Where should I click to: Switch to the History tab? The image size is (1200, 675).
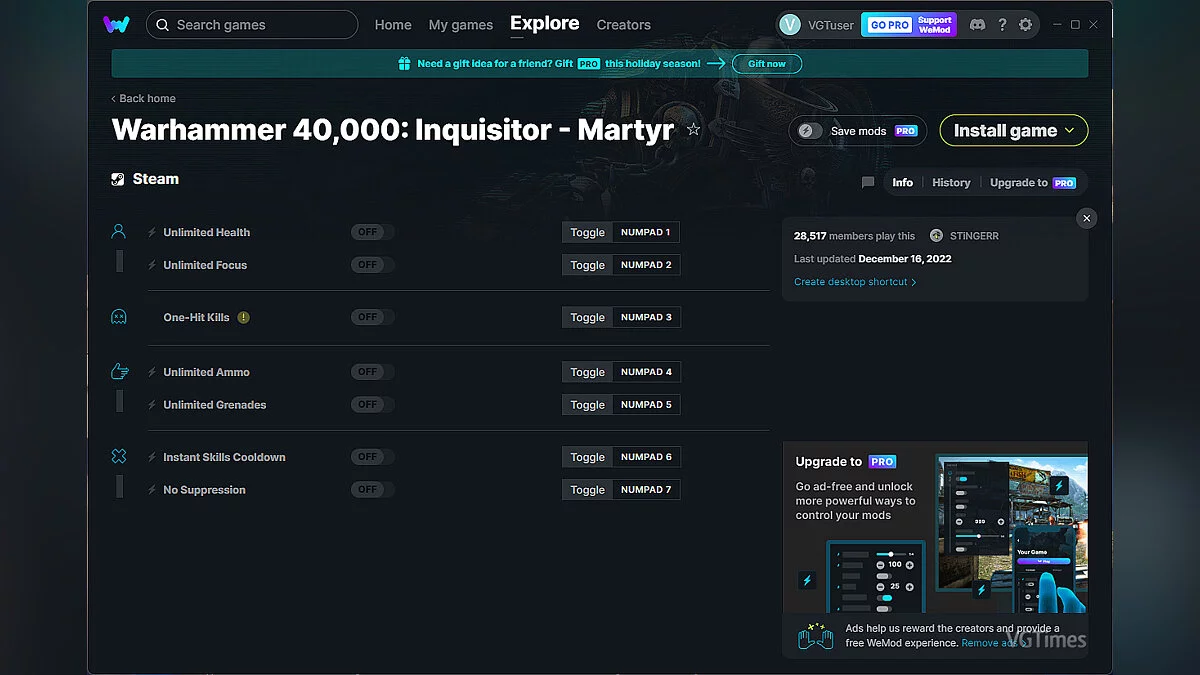pos(951,183)
